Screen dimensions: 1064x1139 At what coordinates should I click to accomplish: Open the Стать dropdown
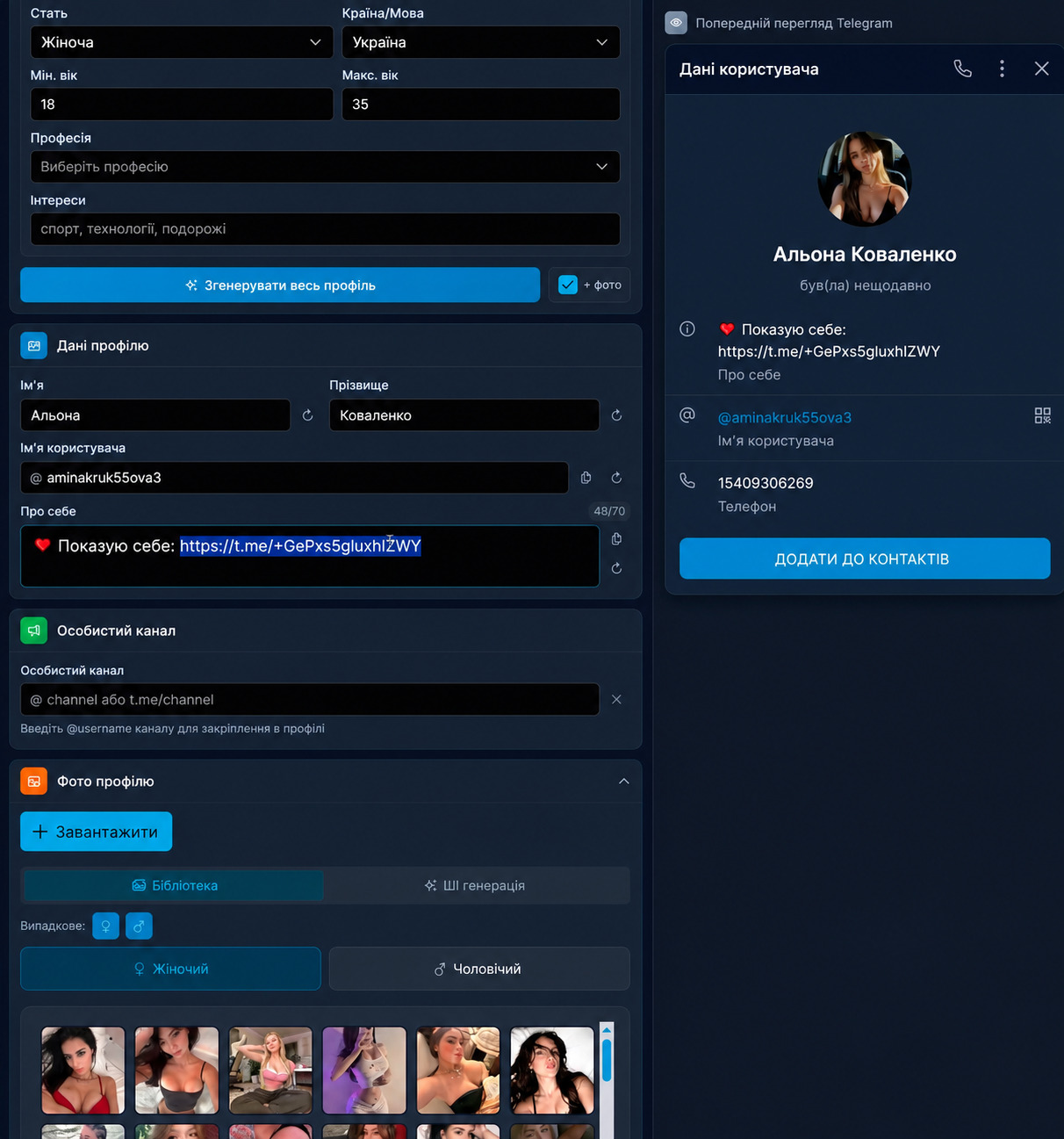tap(182, 42)
